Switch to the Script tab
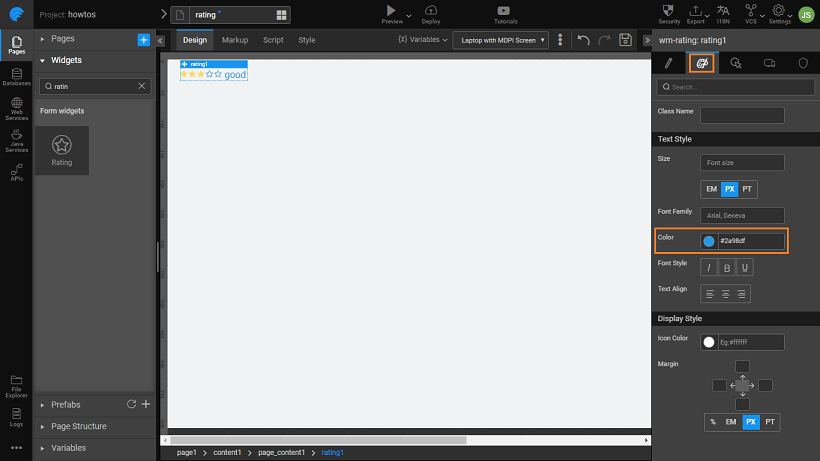The height and width of the screenshot is (461, 820). [273, 40]
